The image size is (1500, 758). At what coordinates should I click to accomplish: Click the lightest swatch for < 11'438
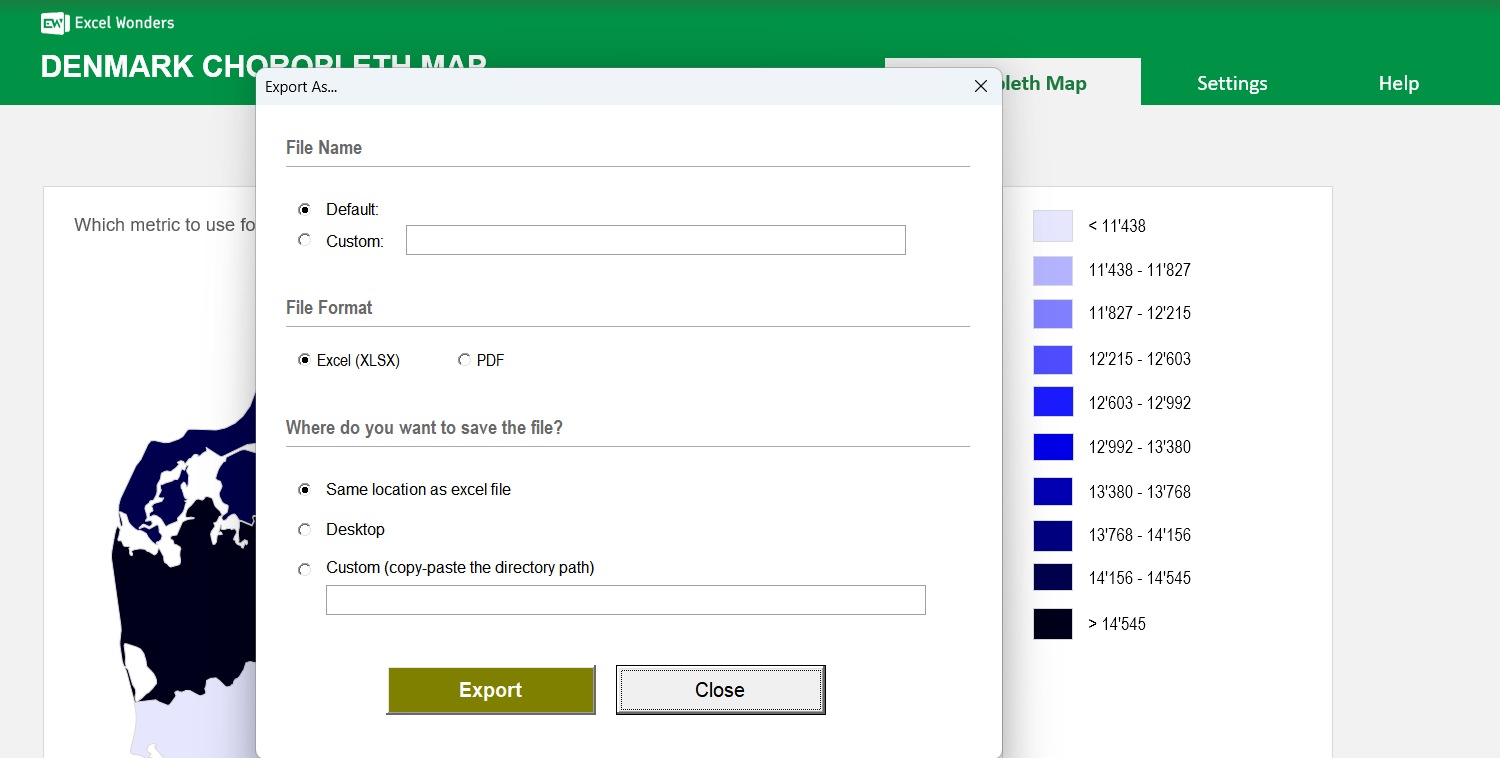pos(1052,226)
